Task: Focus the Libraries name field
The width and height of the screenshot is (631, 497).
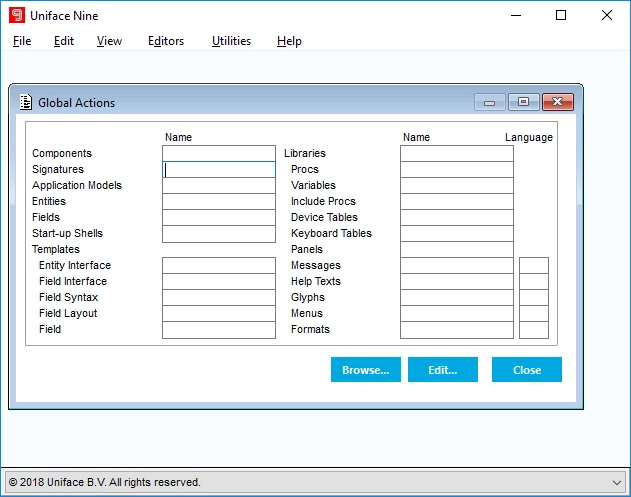Action: (x=457, y=153)
